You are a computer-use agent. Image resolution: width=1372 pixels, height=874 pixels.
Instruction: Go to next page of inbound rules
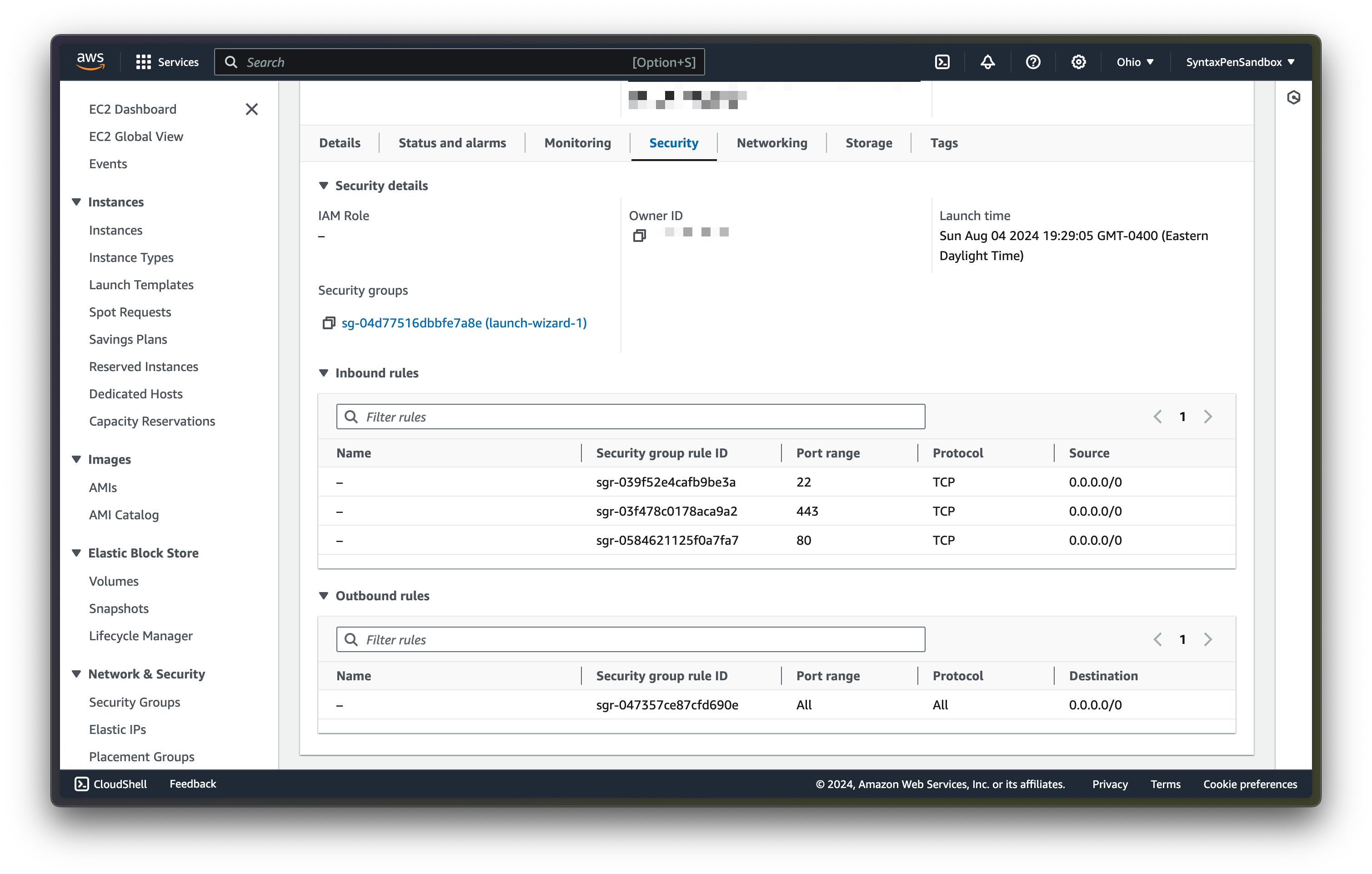tap(1208, 416)
